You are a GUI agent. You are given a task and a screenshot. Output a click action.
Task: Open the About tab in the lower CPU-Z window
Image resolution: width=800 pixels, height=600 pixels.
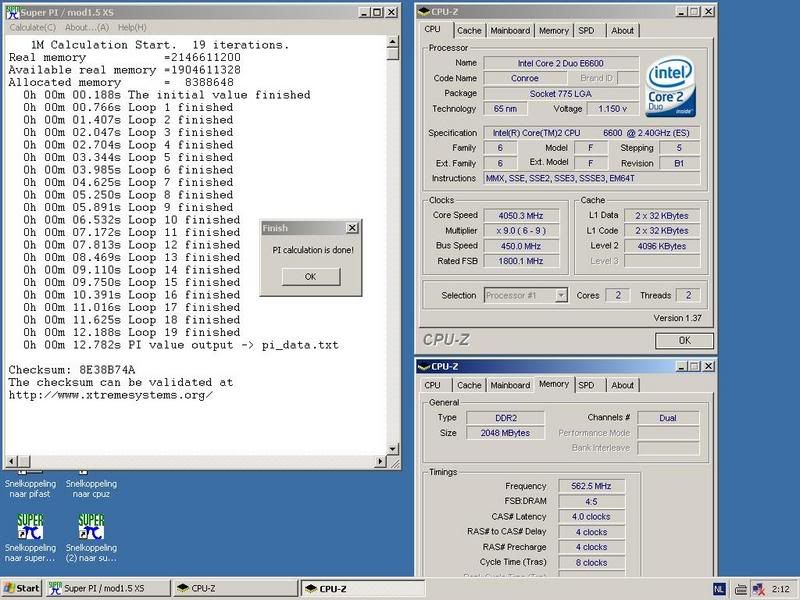622,385
